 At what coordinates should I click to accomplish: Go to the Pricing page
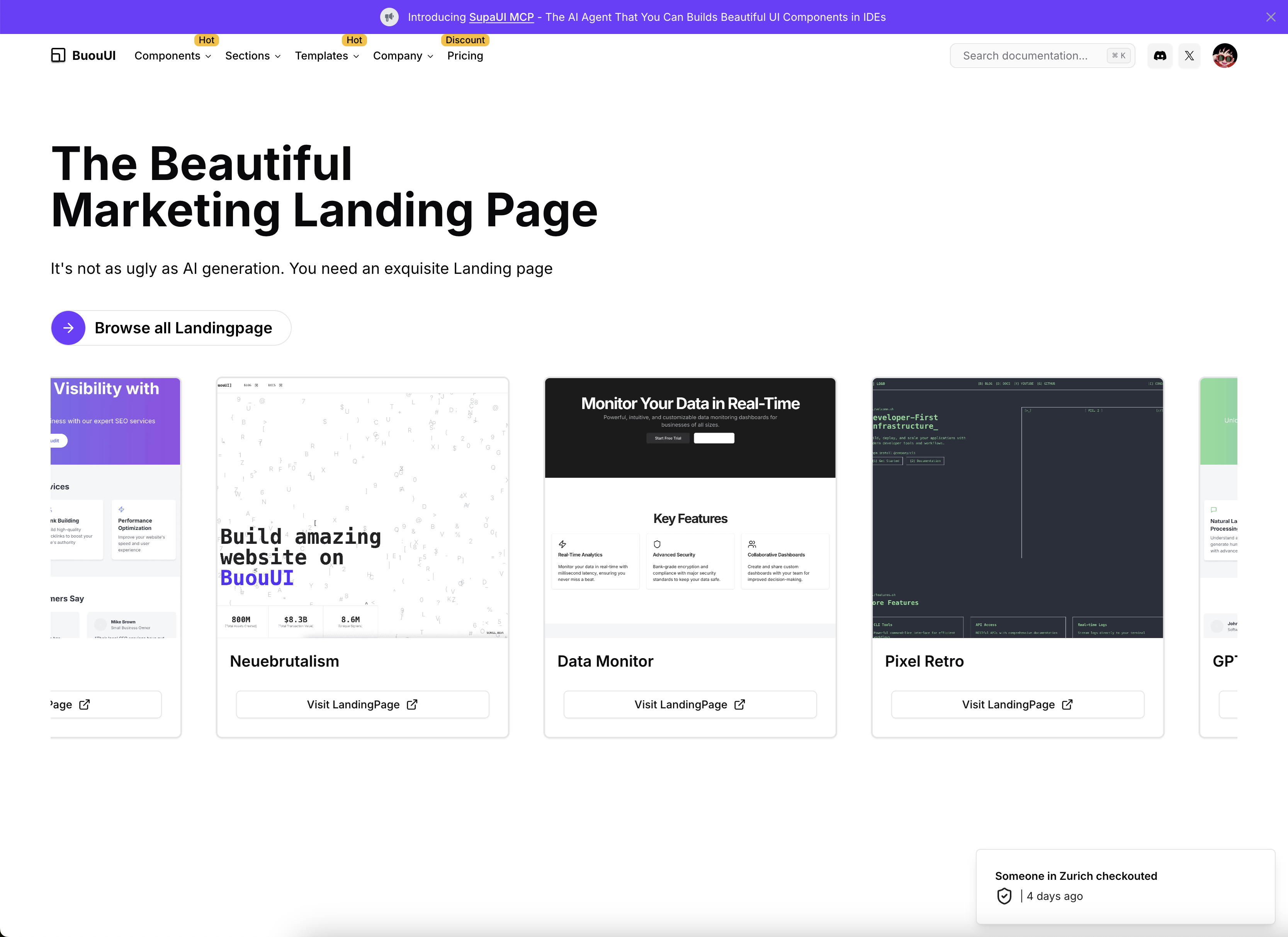tap(464, 56)
